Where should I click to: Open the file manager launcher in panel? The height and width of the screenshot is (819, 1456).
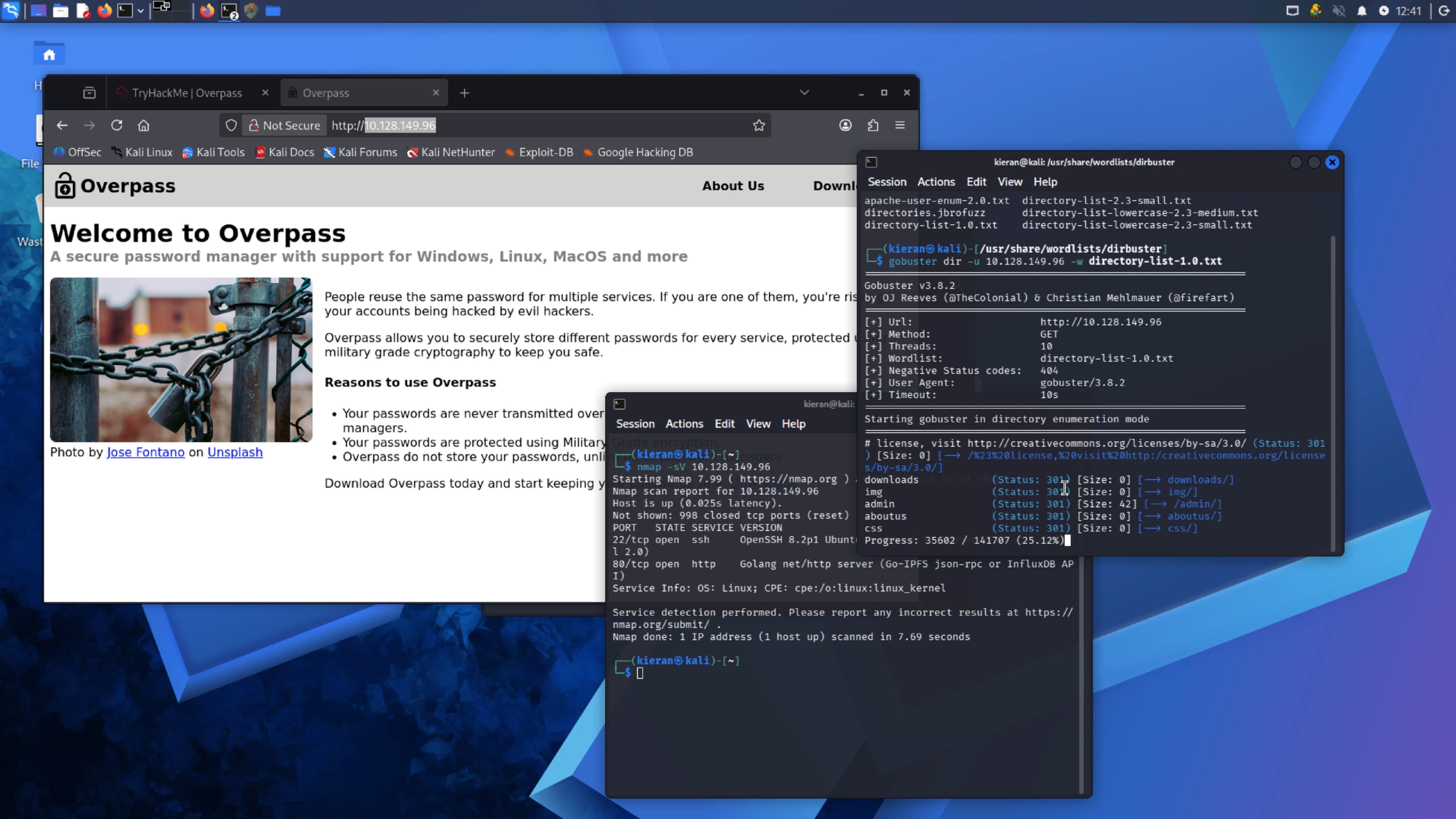click(x=61, y=11)
